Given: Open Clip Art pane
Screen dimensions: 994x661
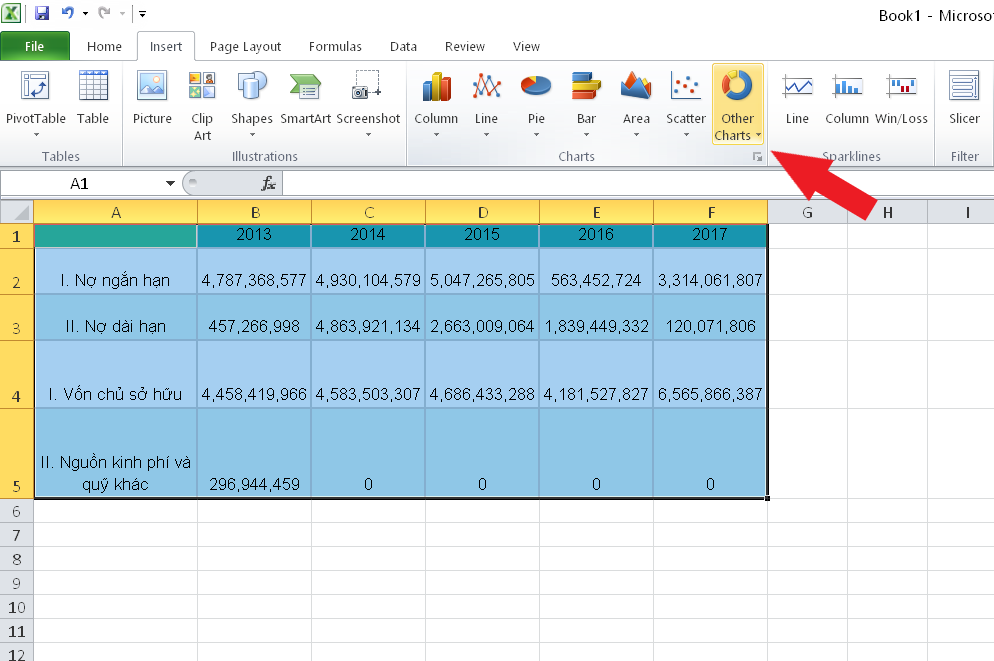Looking at the screenshot, I should (202, 105).
